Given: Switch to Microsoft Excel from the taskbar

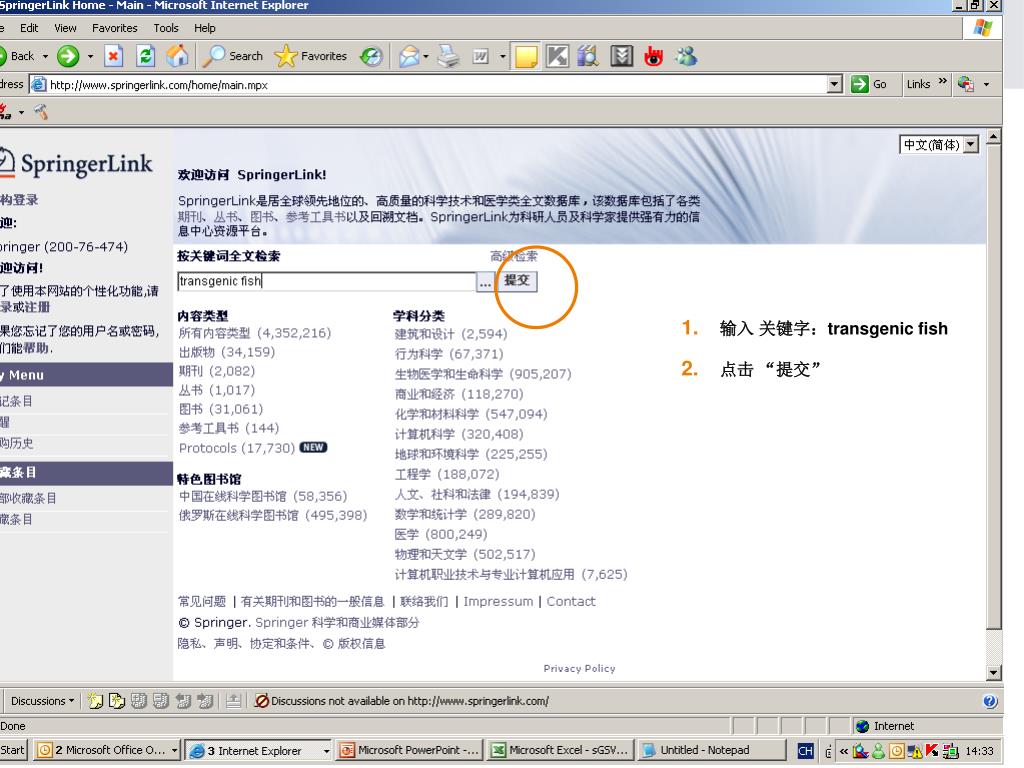Looking at the screenshot, I should coord(561,750).
